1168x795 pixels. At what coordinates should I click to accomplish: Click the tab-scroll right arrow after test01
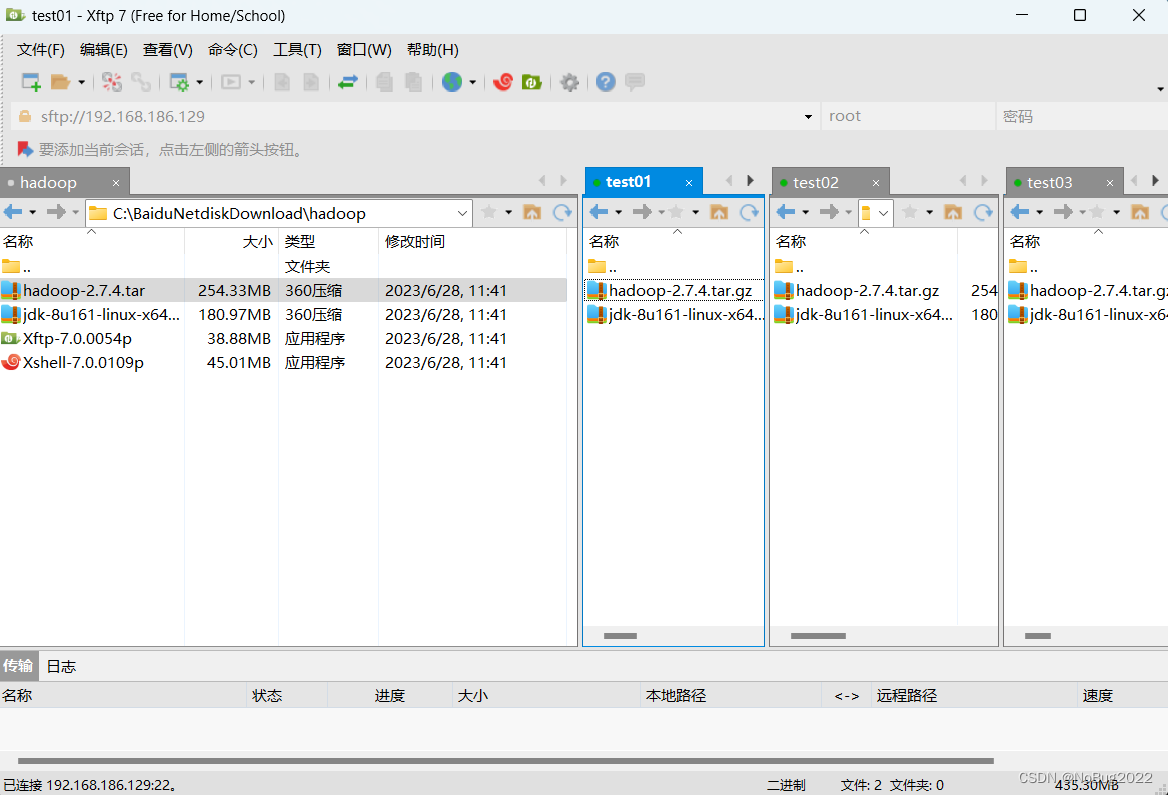750,180
